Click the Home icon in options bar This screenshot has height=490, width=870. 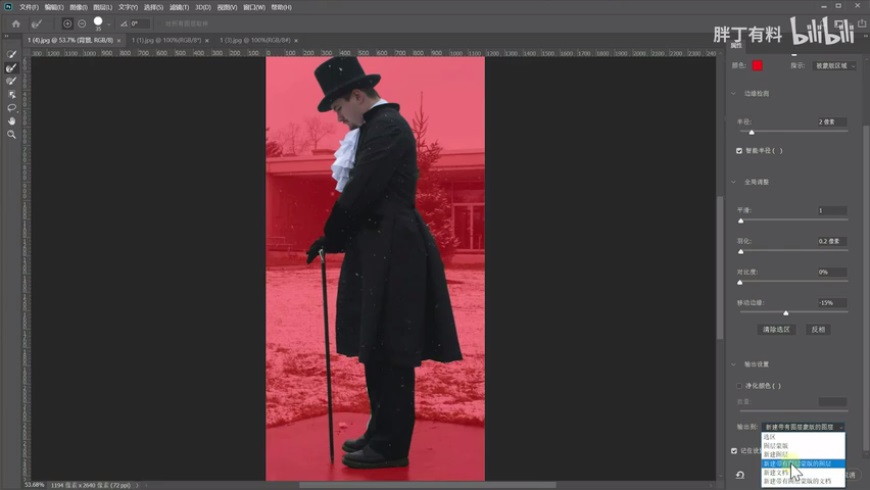click(x=16, y=23)
